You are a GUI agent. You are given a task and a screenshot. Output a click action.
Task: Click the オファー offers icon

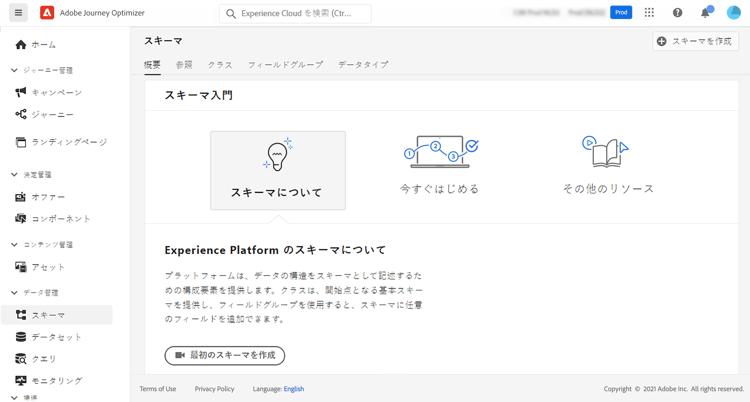click(x=21, y=197)
